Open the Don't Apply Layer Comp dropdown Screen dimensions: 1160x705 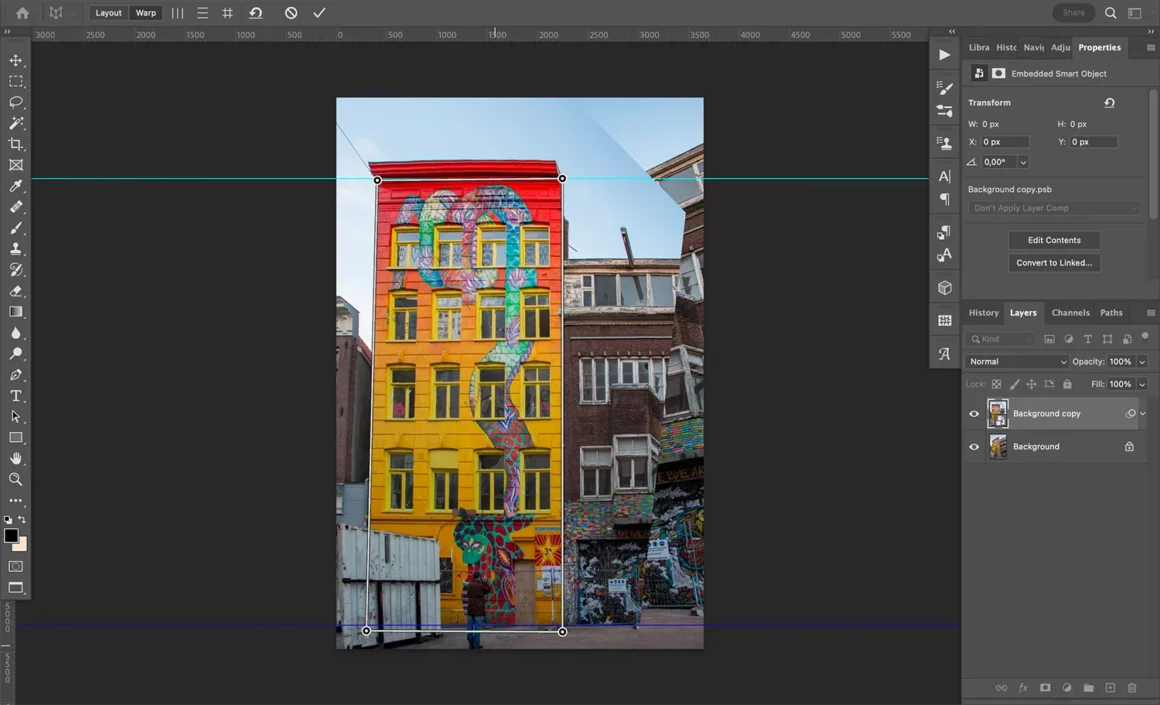[x=1053, y=209]
